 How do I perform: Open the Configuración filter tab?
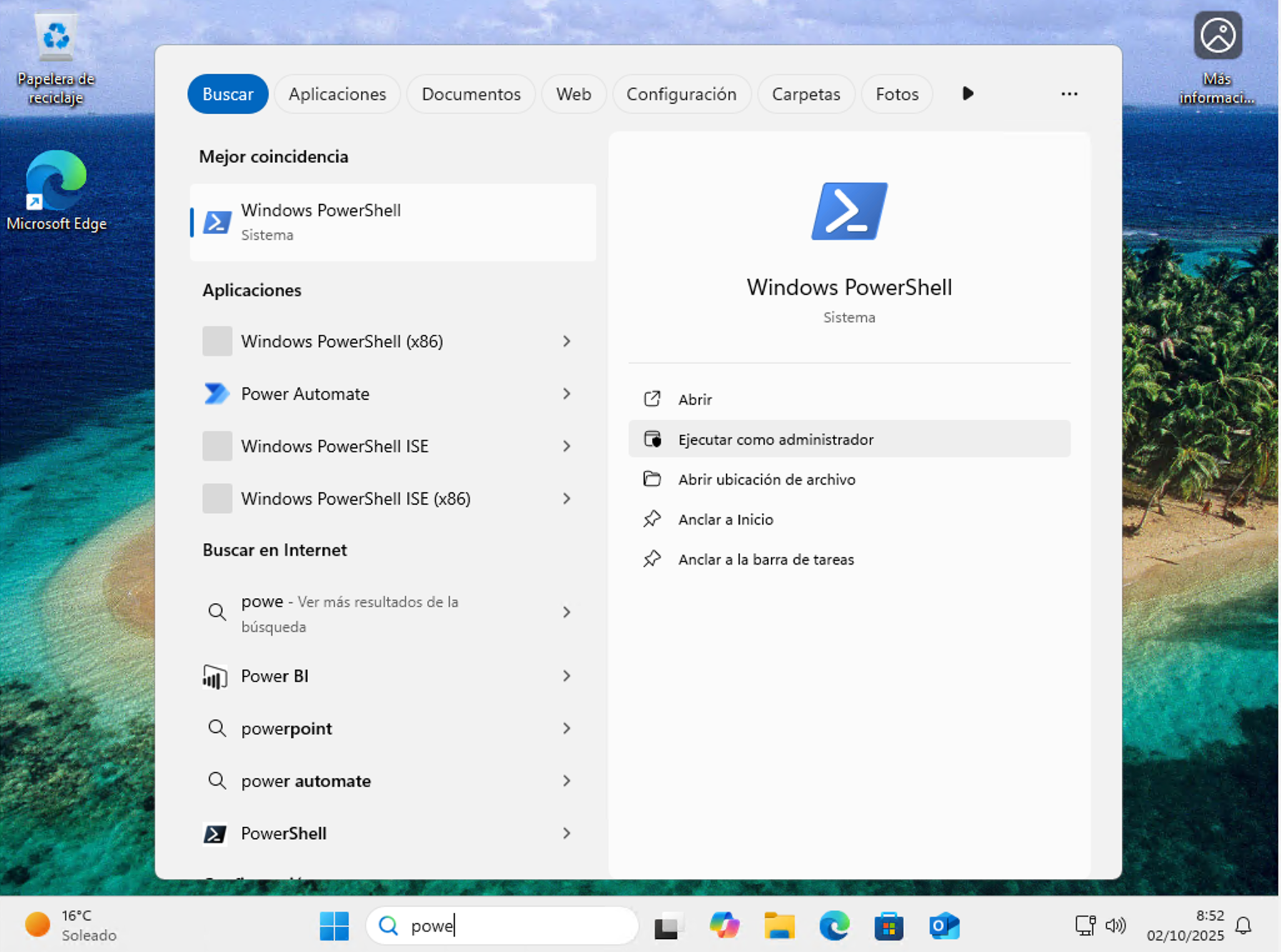coord(681,94)
